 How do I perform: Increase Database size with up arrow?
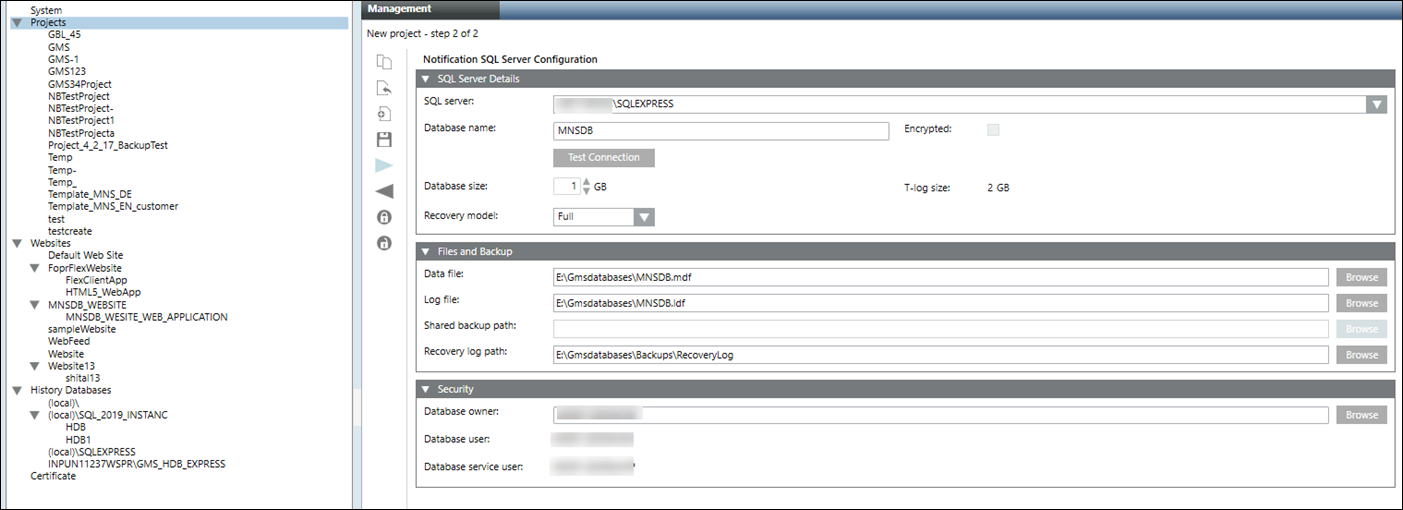coord(586,181)
